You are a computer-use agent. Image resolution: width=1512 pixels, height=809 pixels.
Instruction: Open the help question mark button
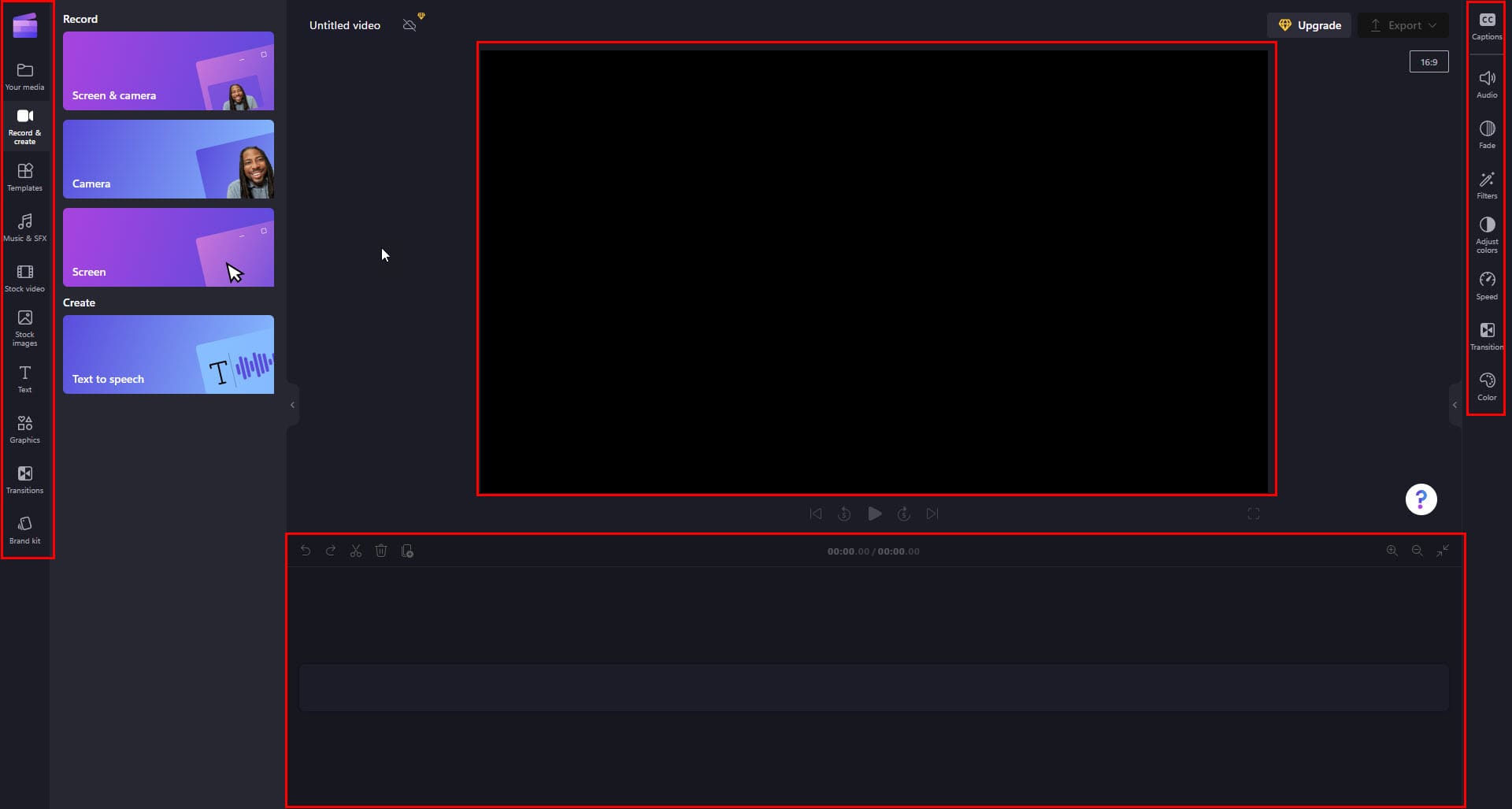point(1421,499)
